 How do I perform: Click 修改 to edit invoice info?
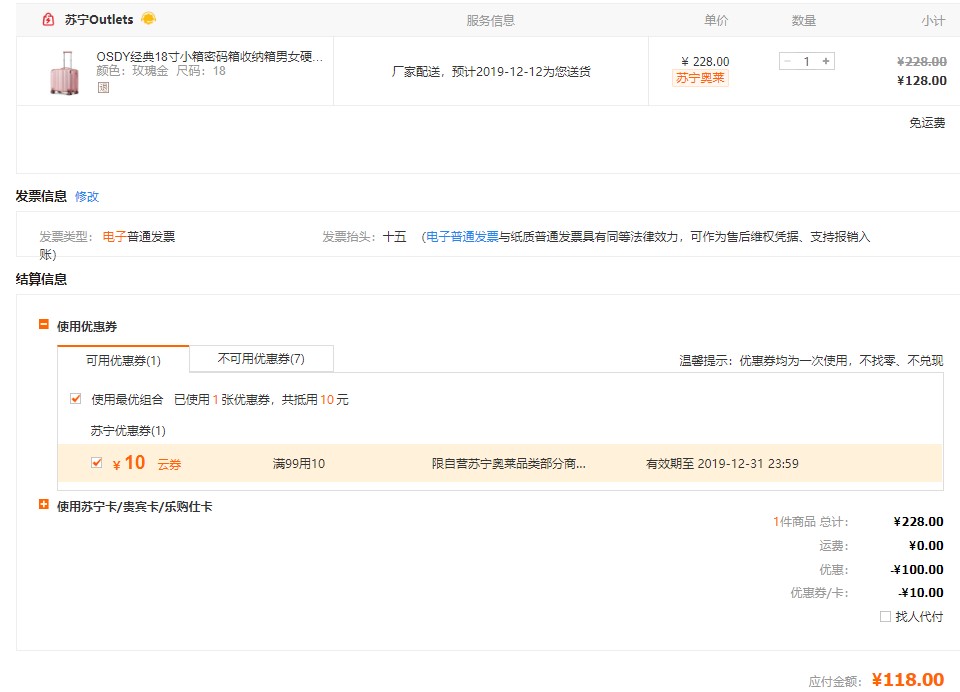pos(86,197)
